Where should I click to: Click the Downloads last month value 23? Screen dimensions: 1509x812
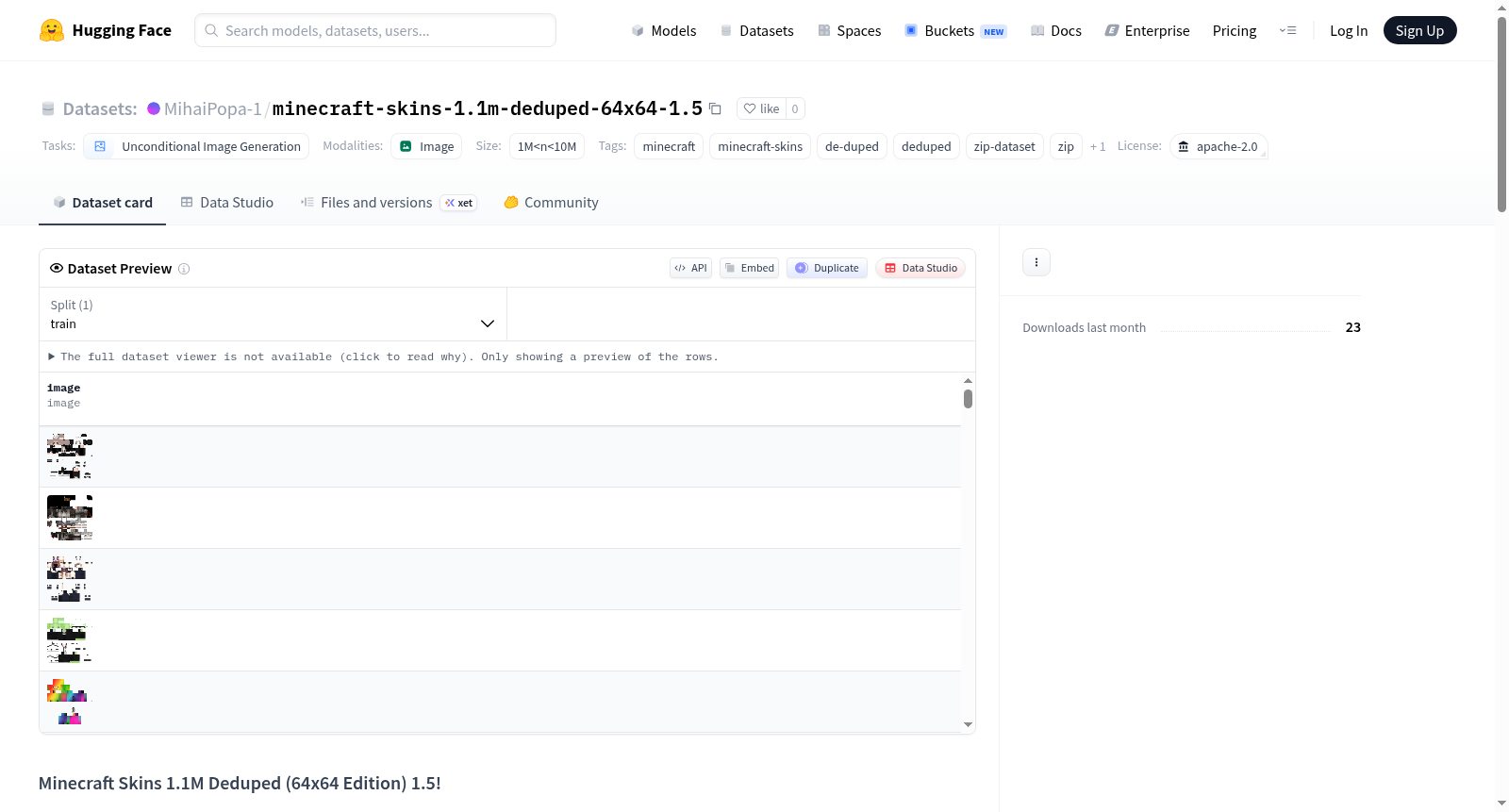1353,327
